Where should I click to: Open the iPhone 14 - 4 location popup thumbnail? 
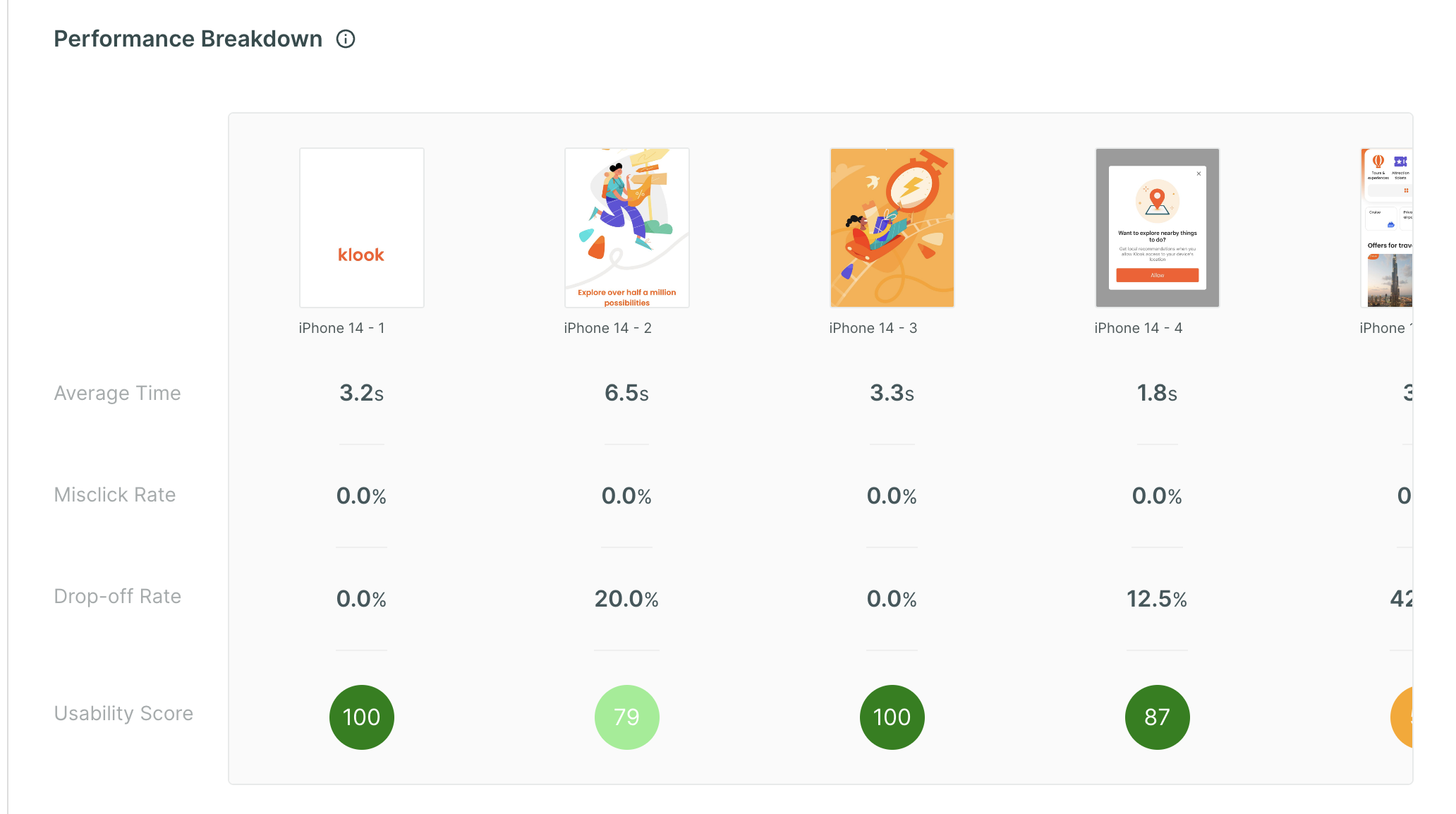tap(1158, 228)
